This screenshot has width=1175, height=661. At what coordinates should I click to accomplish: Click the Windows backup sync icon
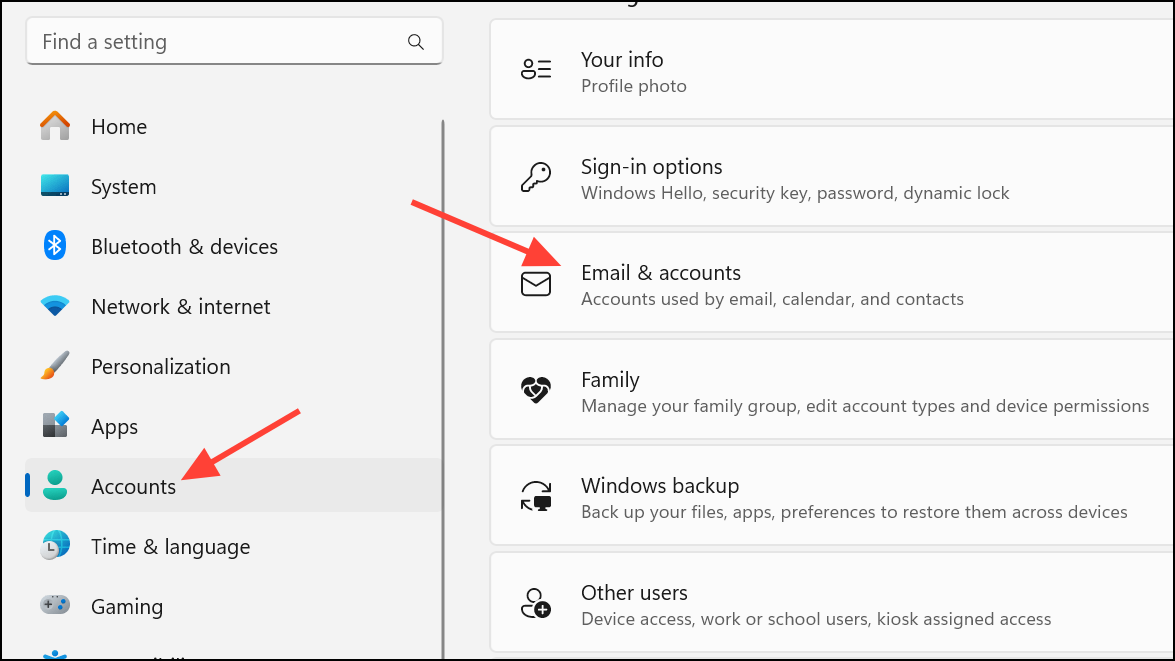[536, 497]
